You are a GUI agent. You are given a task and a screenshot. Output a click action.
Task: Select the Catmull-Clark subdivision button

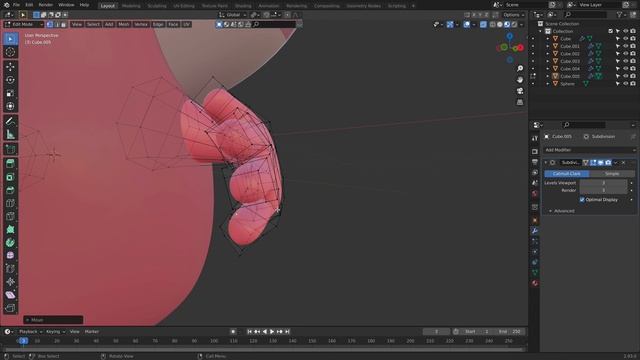(567, 174)
